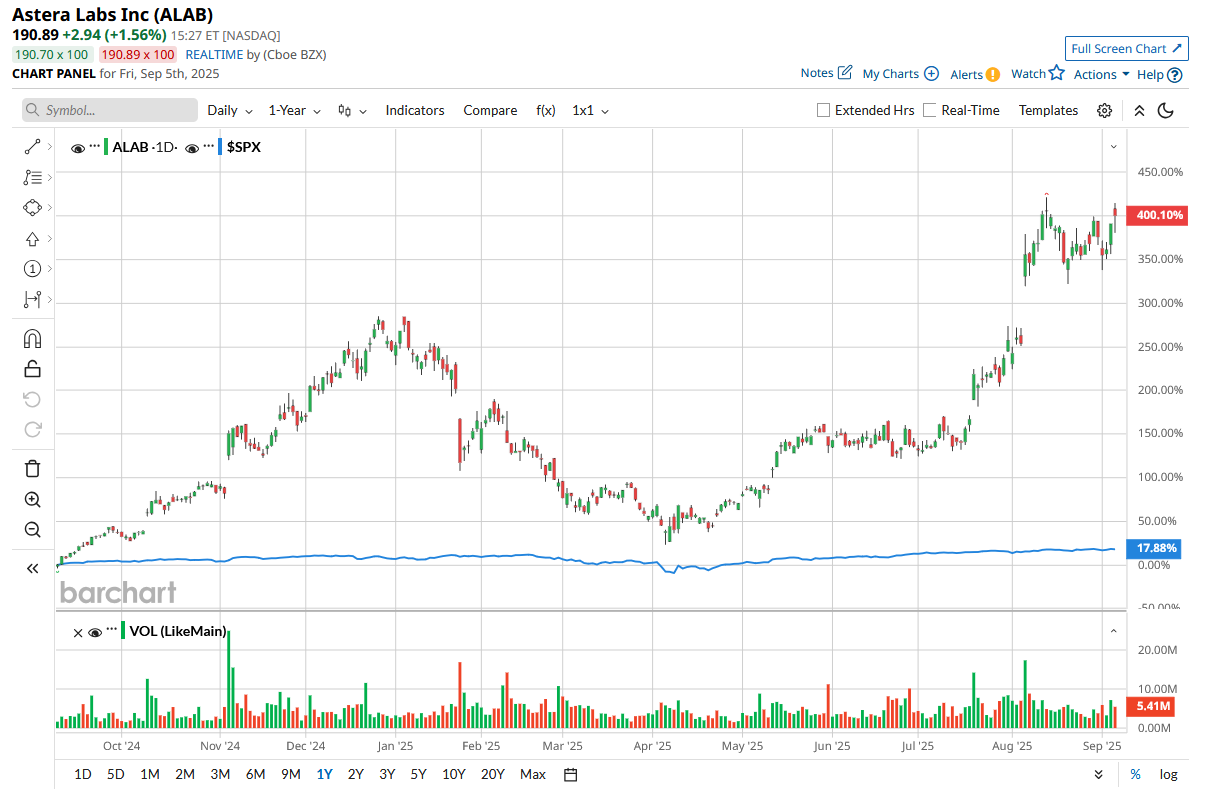Toggle the magnet snap mode
The image size is (1215, 810).
[32, 339]
